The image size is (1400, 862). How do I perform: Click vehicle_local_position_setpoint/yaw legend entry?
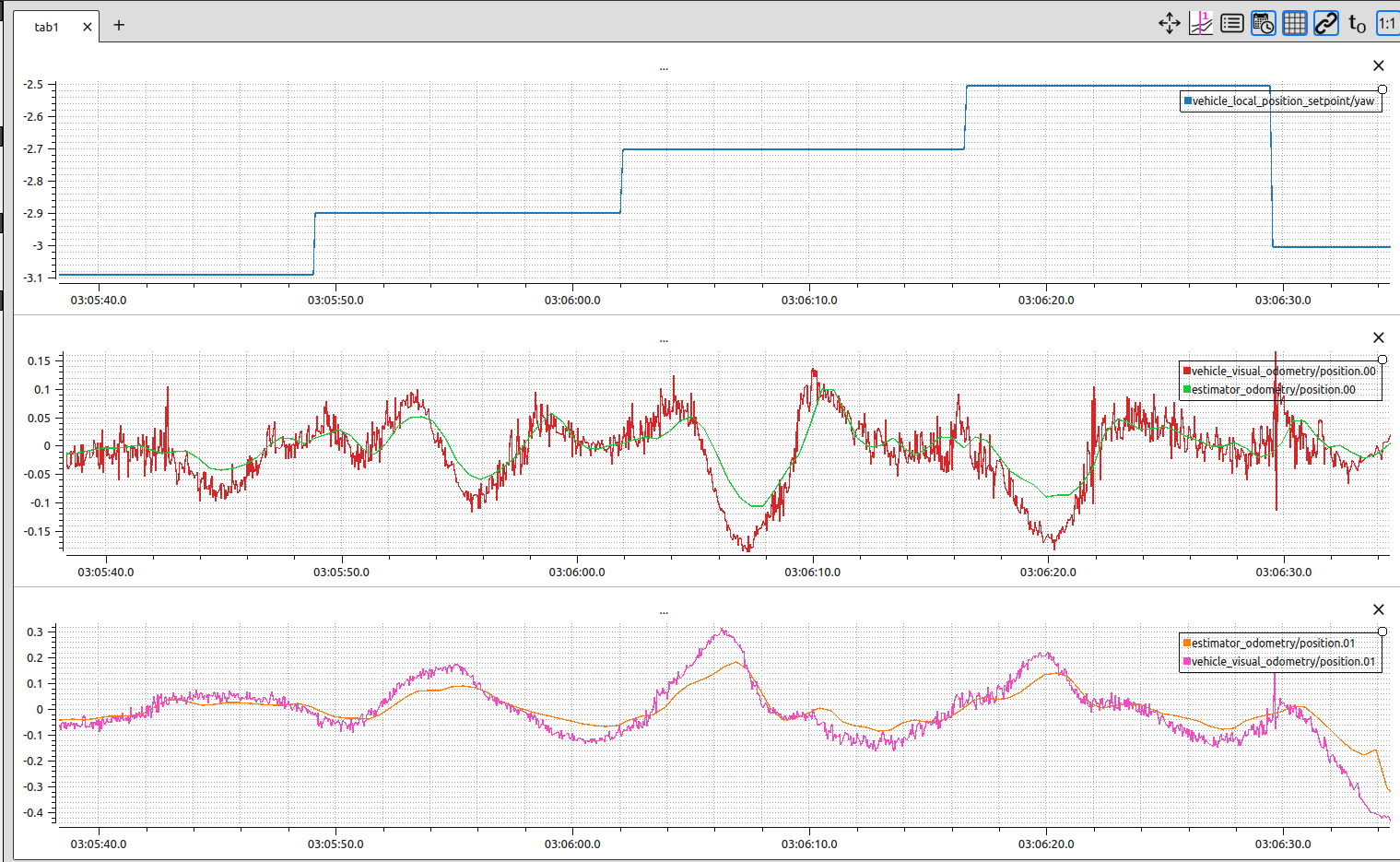point(1282,101)
